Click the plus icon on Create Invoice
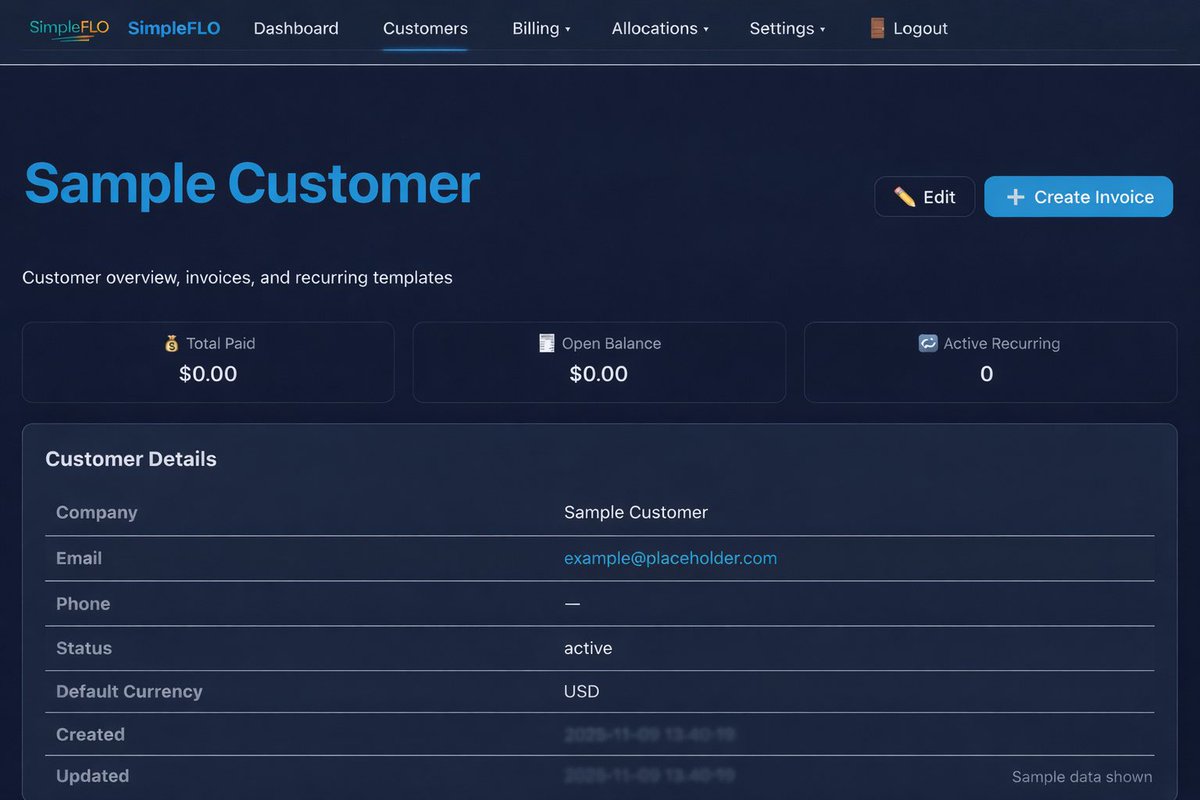 point(1015,197)
